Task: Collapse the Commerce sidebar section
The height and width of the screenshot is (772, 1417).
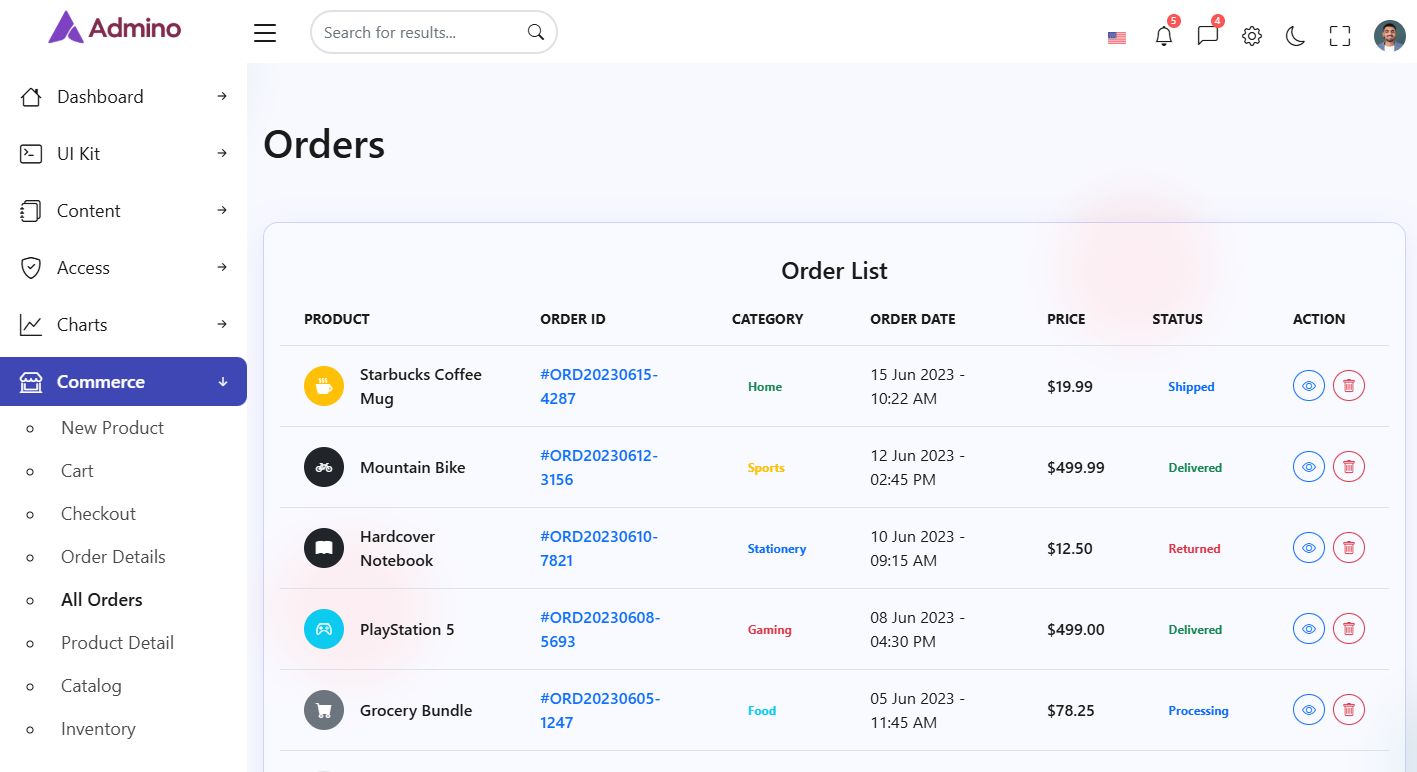Action: click(123, 382)
